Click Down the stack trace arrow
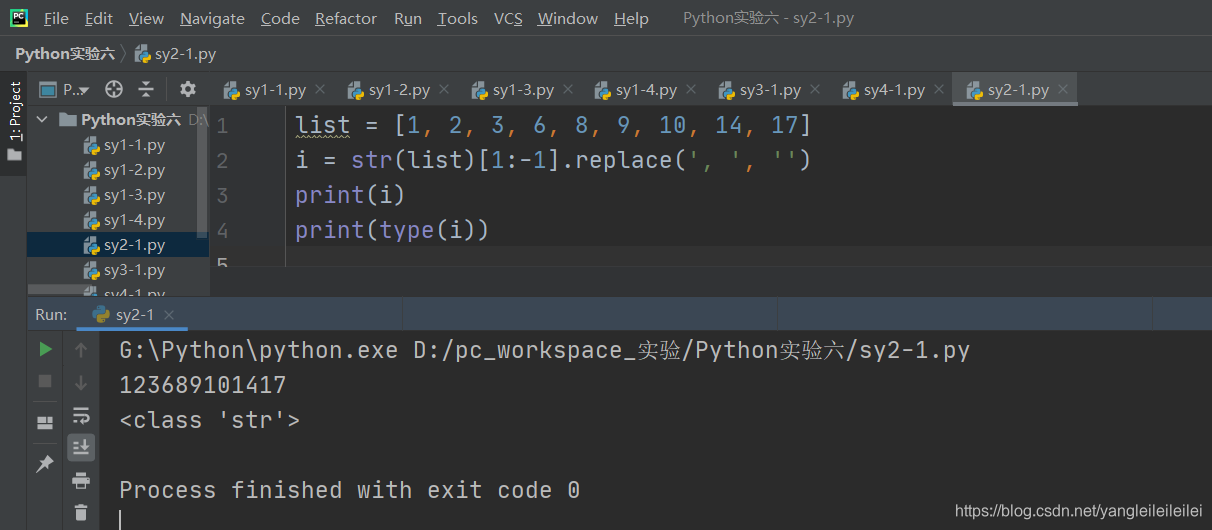Image resolution: width=1212 pixels, height=530 pixels. click(81, 381)
